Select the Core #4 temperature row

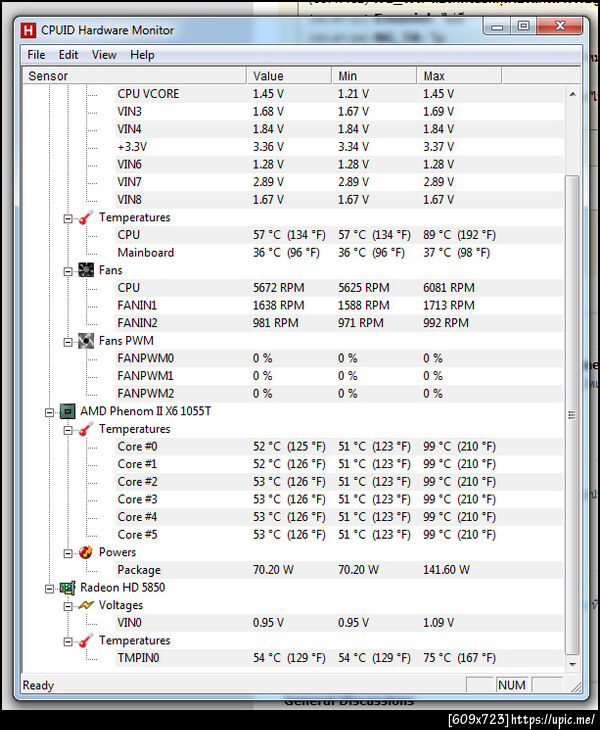pyautogui.click(x=339, y=517)
